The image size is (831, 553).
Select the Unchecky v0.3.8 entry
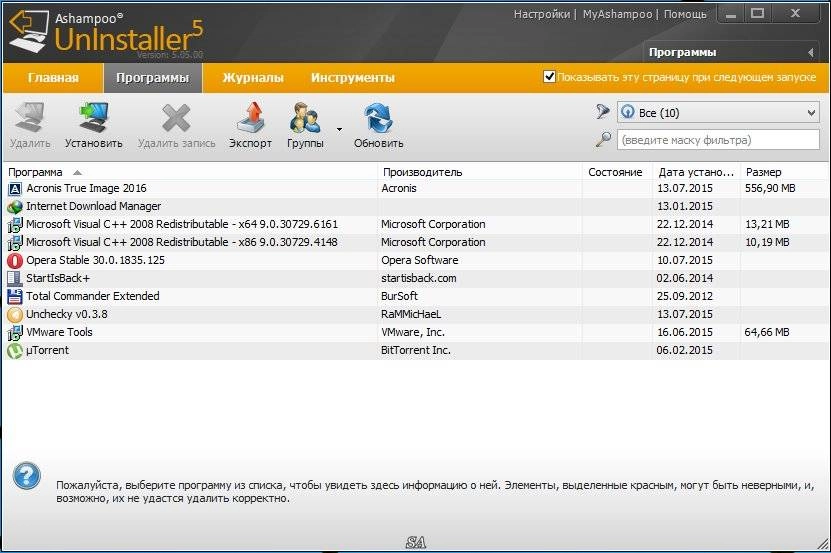point(416,314)
